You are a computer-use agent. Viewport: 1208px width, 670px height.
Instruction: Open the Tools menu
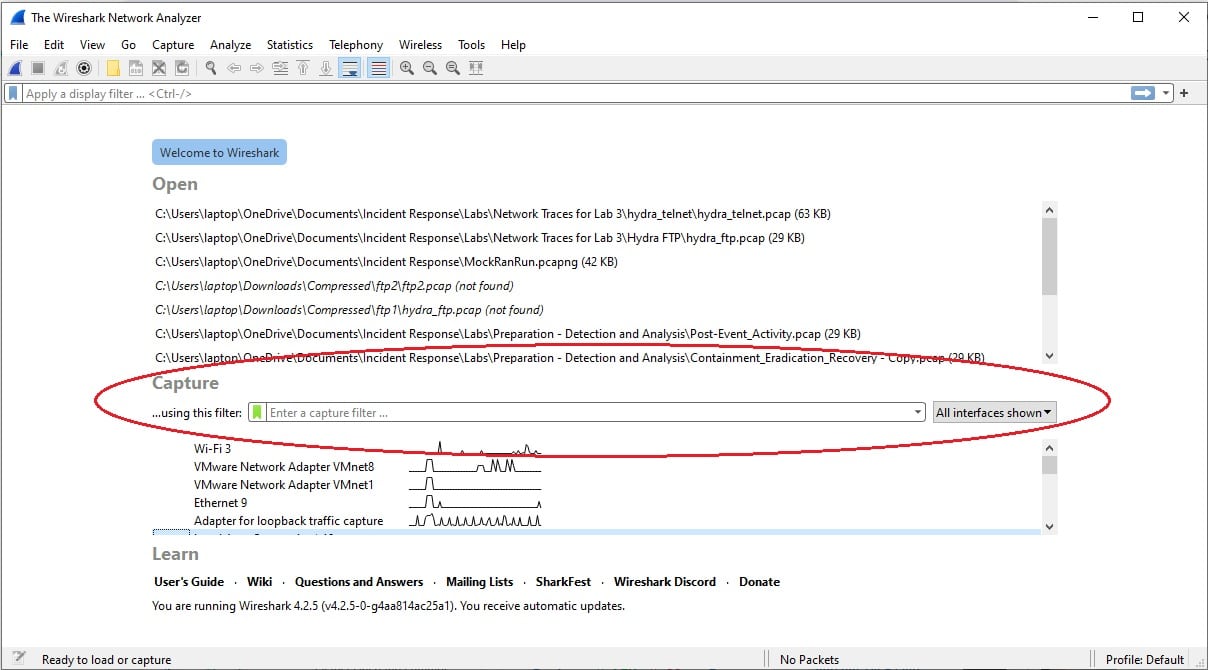coord(471,45)
